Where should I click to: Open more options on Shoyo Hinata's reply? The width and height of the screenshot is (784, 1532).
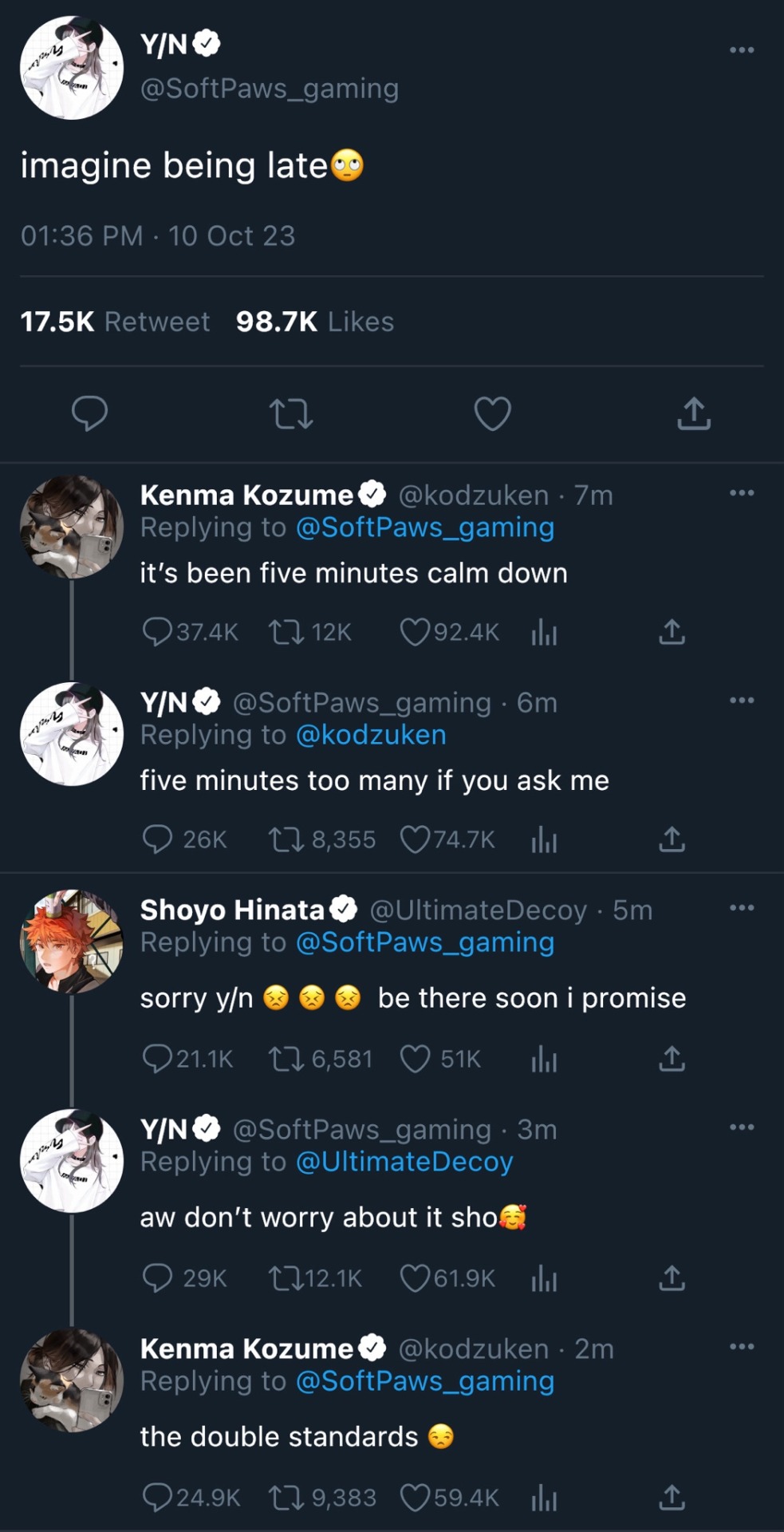coord(741,908)
